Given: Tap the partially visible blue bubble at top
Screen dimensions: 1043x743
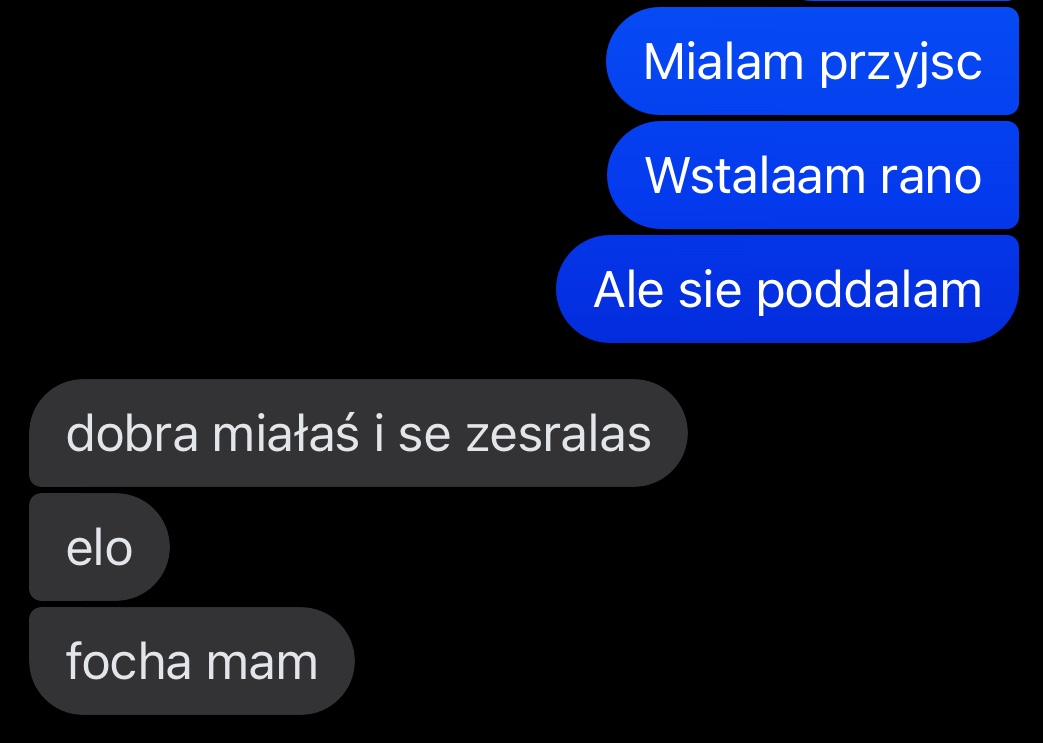Looking at the screenshot, I should click(911, 1).
